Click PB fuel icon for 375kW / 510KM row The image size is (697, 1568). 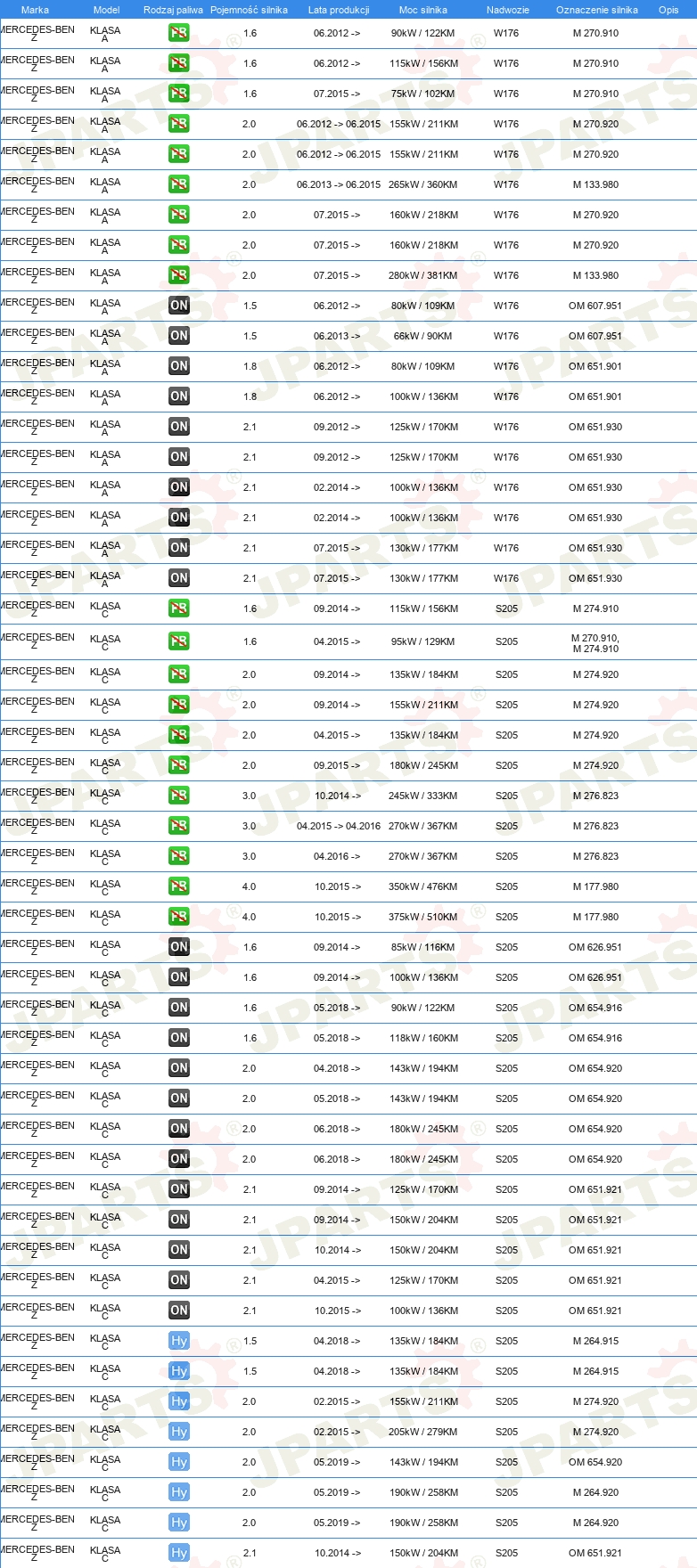[x=179, y=917]
